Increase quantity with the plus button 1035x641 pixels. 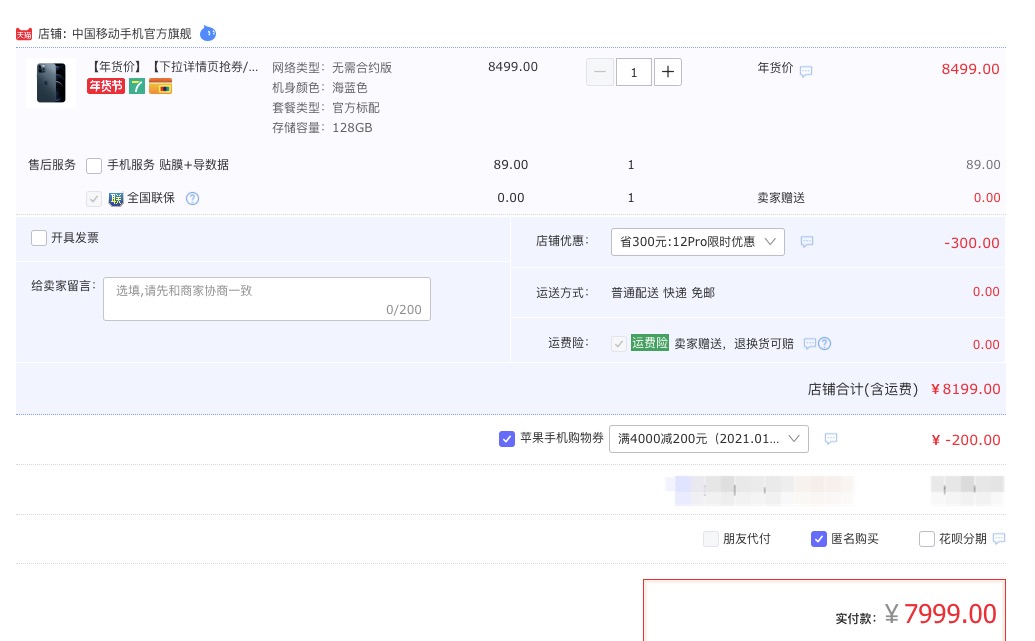tap(668, 72)
